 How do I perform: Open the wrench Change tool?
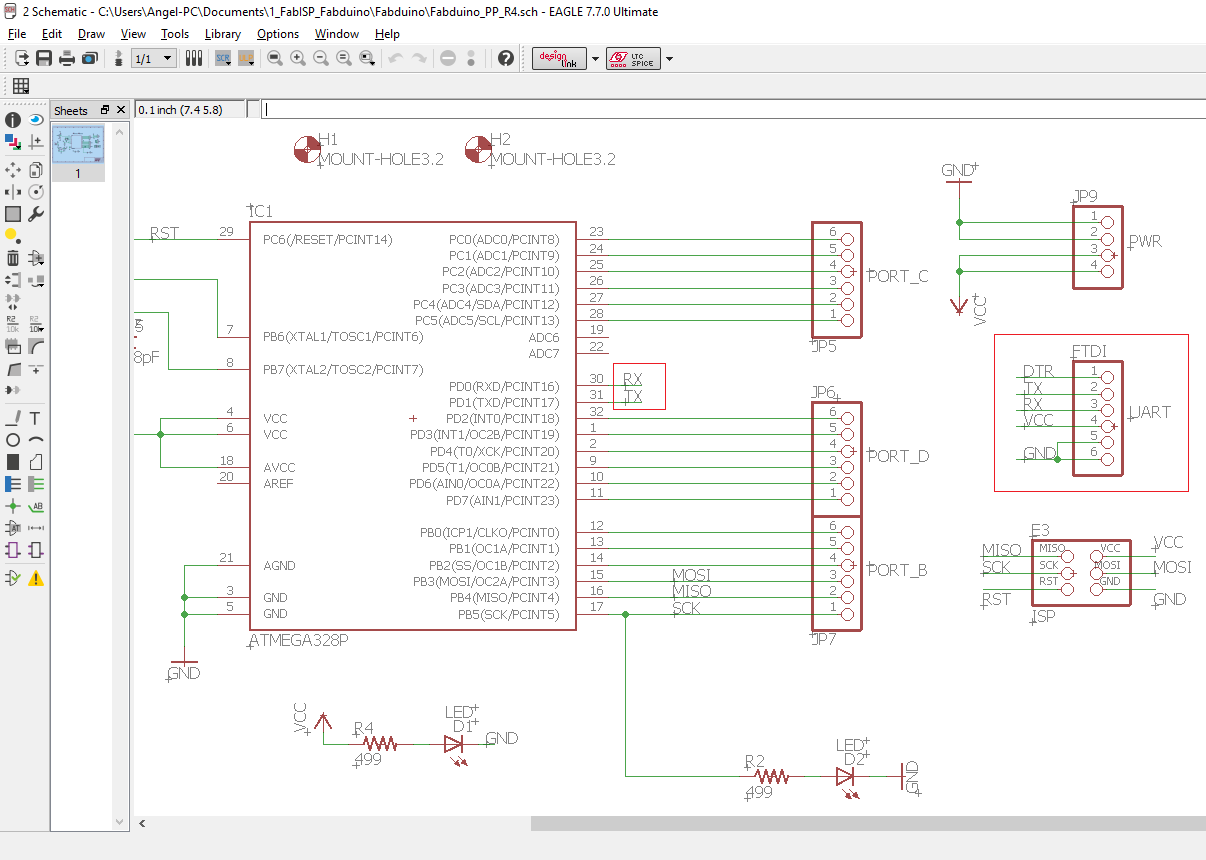pos(36,214)
